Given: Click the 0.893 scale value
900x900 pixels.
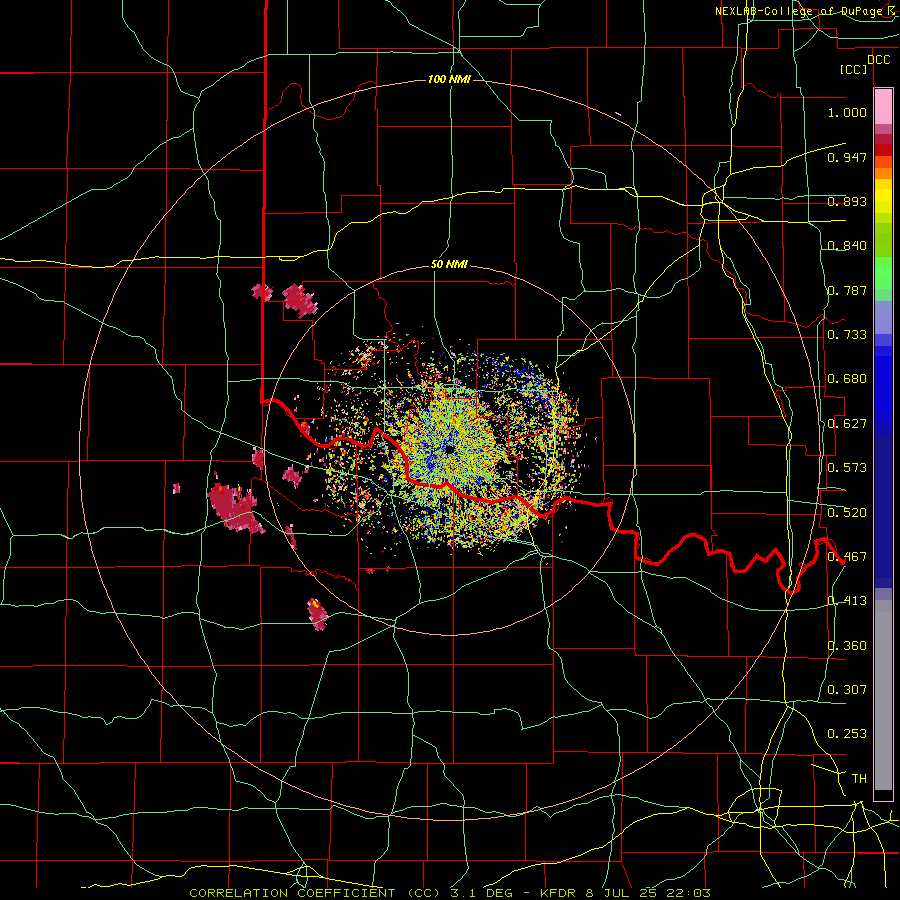Looking at the screenshot, I should pos(847,201).
